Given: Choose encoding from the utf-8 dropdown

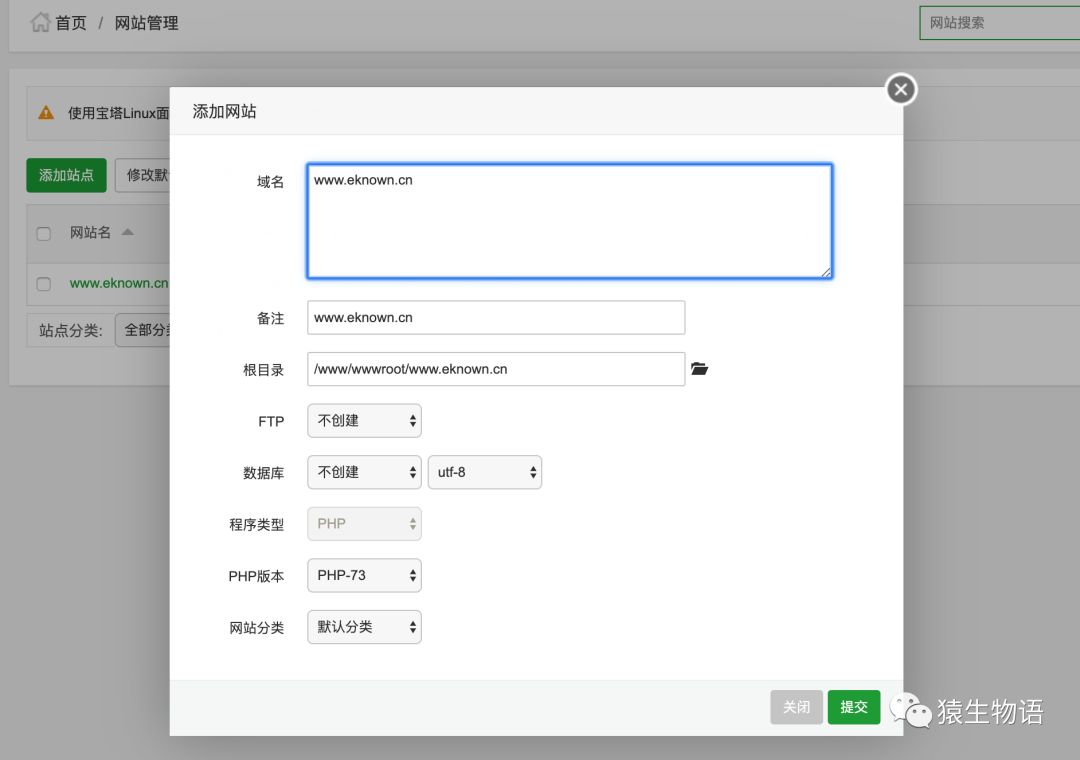Looking at the screenshot, I should 485,472.
